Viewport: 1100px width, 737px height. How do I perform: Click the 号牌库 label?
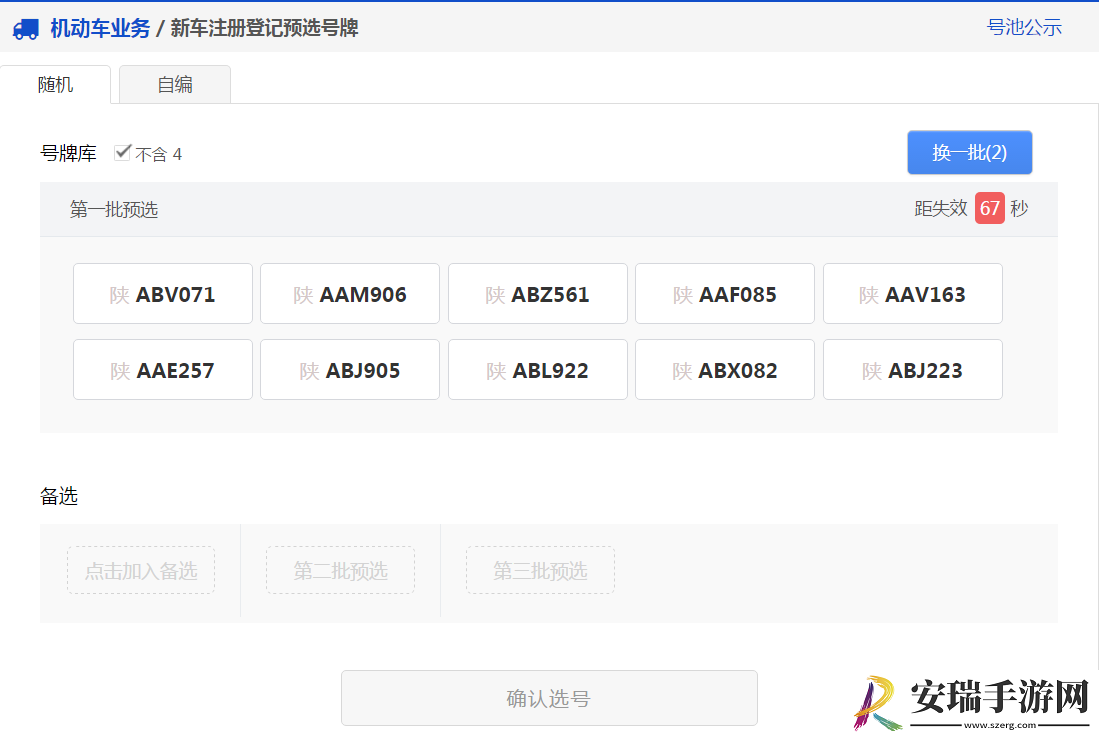(x=68, y=154)
